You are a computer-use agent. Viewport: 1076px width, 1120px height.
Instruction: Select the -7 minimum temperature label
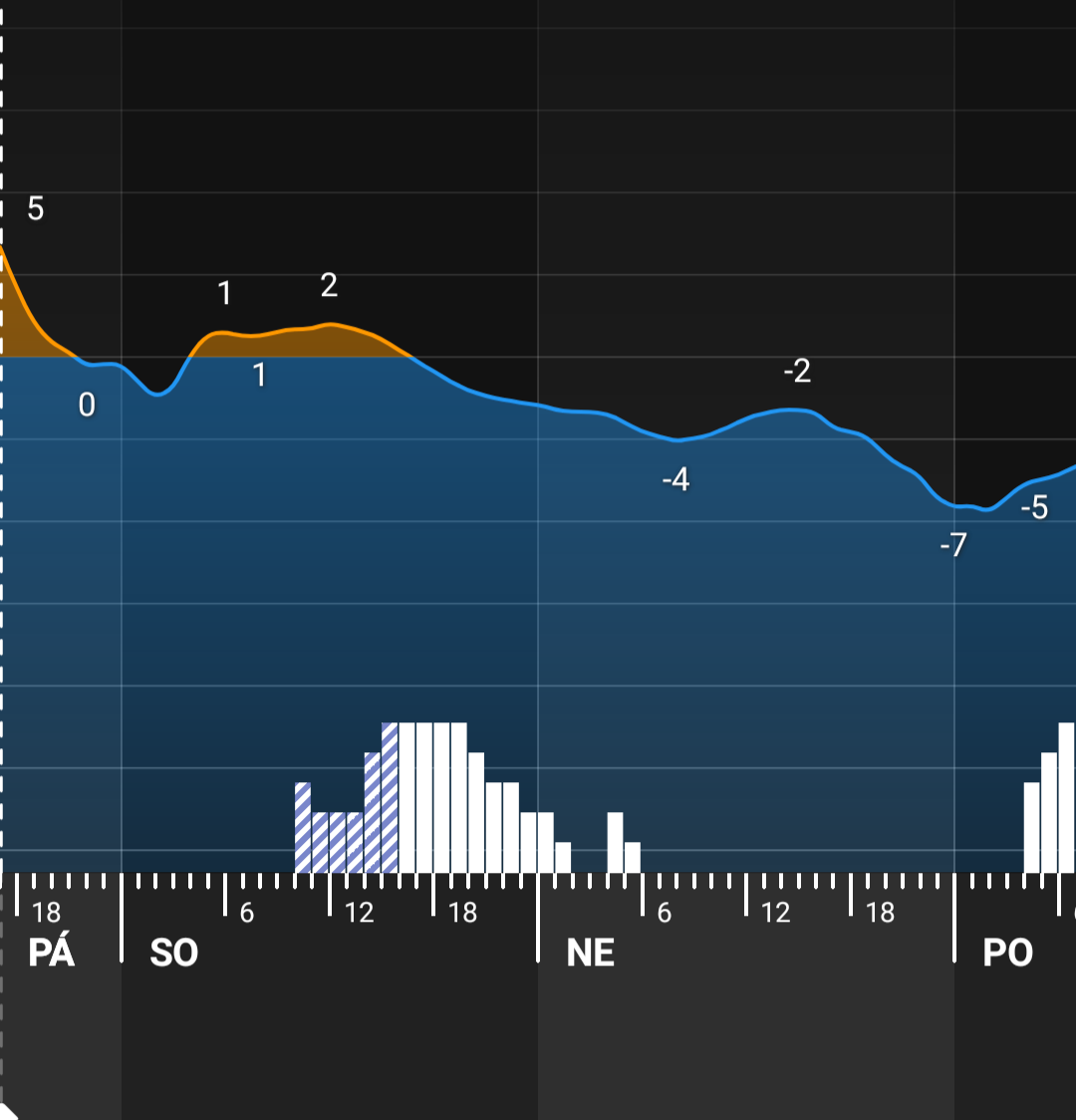(953, 545)
